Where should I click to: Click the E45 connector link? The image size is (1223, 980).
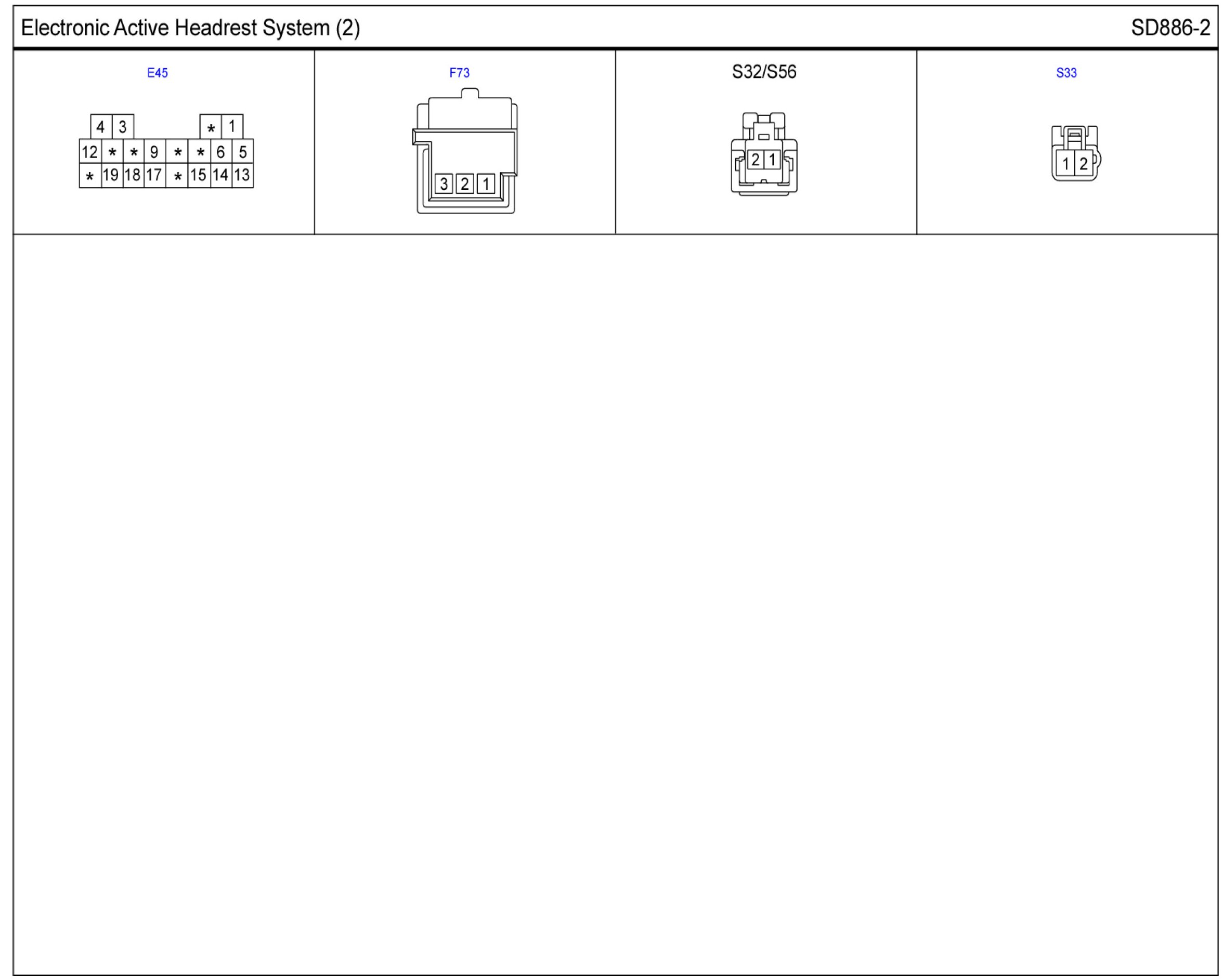click(x=157, y=73)
